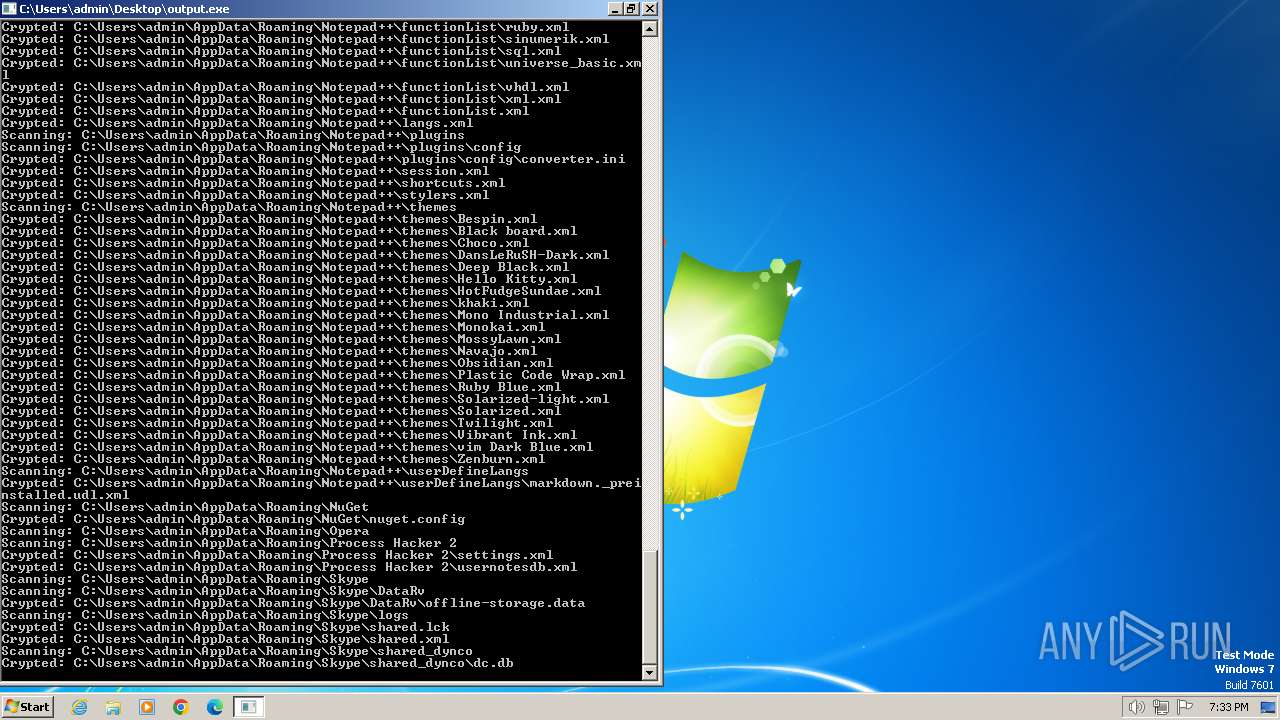Click the 7:33 PM system clock

(1228, 707)
